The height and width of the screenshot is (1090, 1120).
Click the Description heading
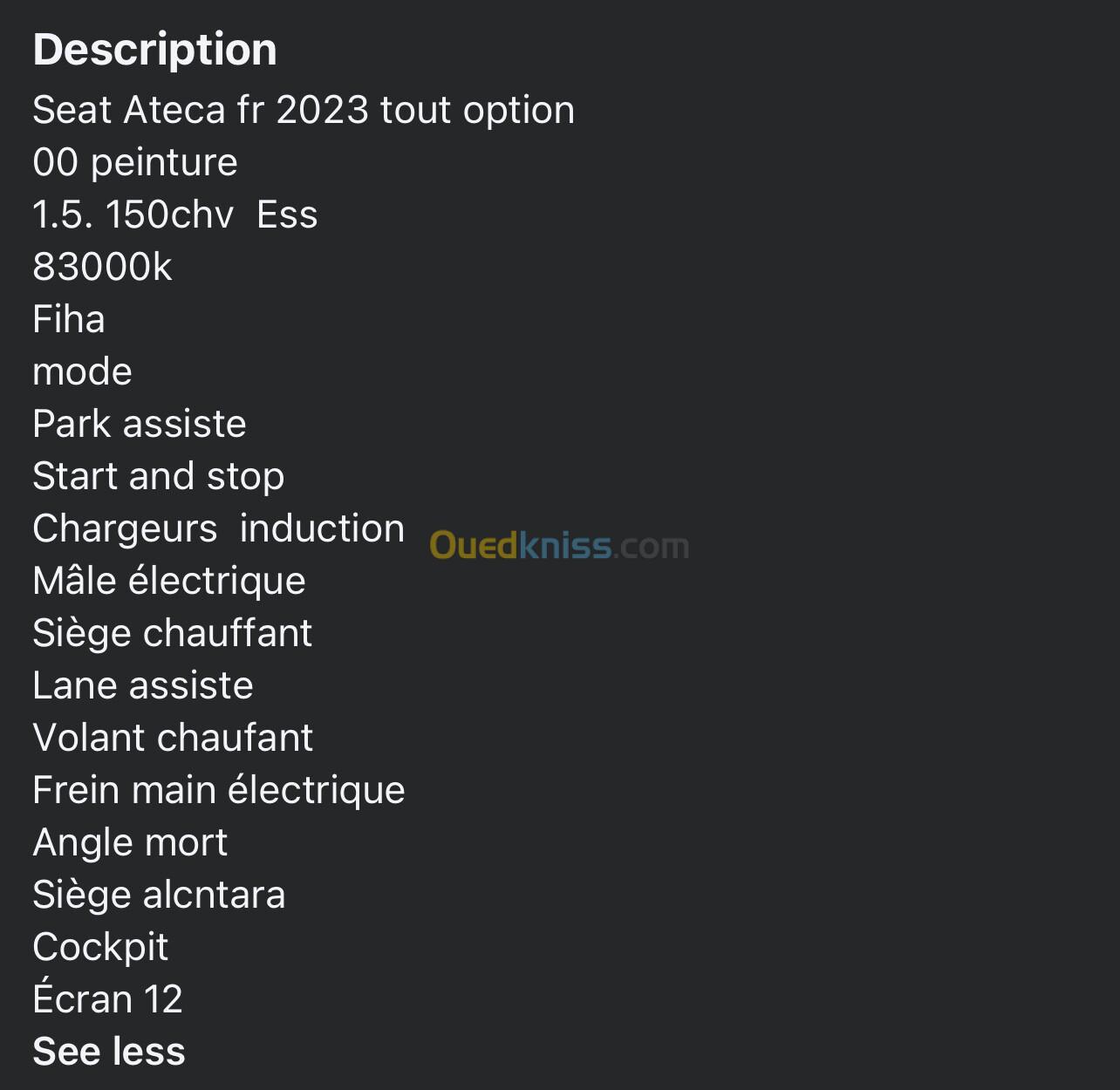pyautogui.click(x=155, y=50)
